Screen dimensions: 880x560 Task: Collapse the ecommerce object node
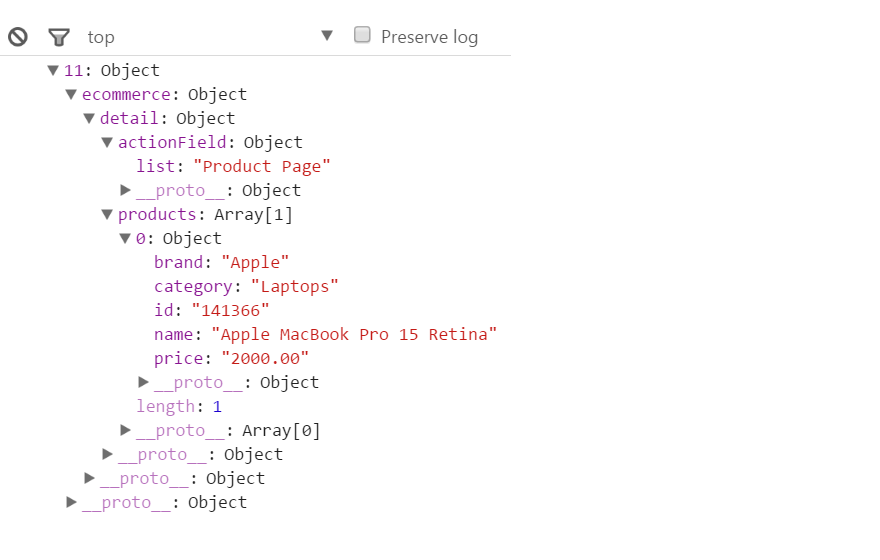point(71,94)
